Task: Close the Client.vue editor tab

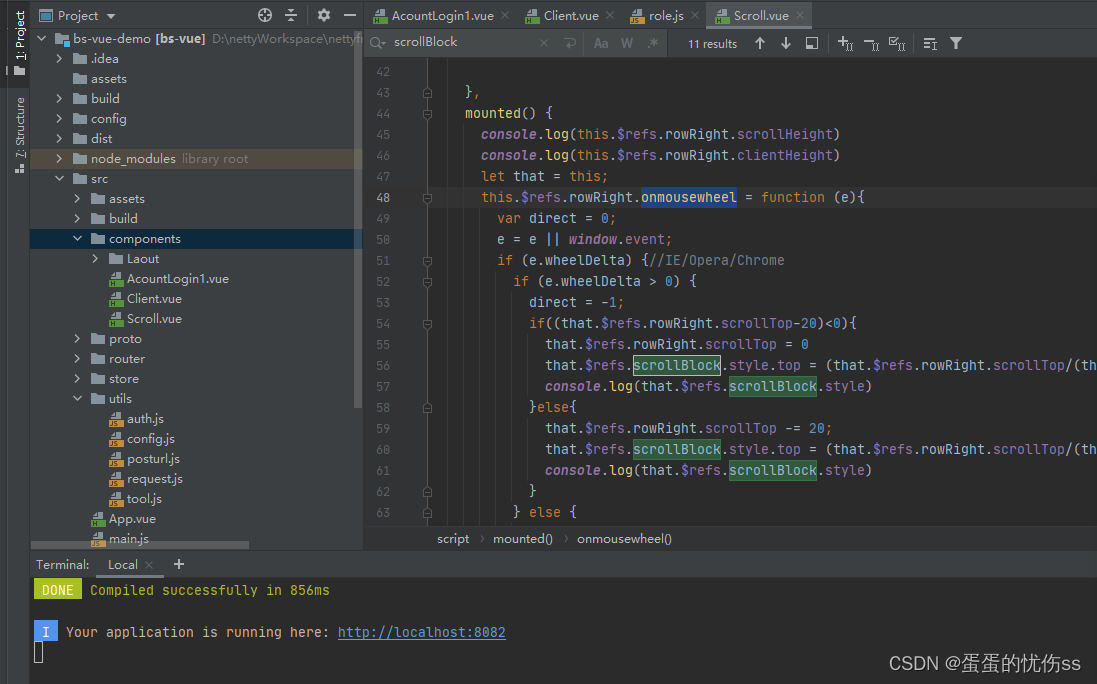Action: (610, 15)
